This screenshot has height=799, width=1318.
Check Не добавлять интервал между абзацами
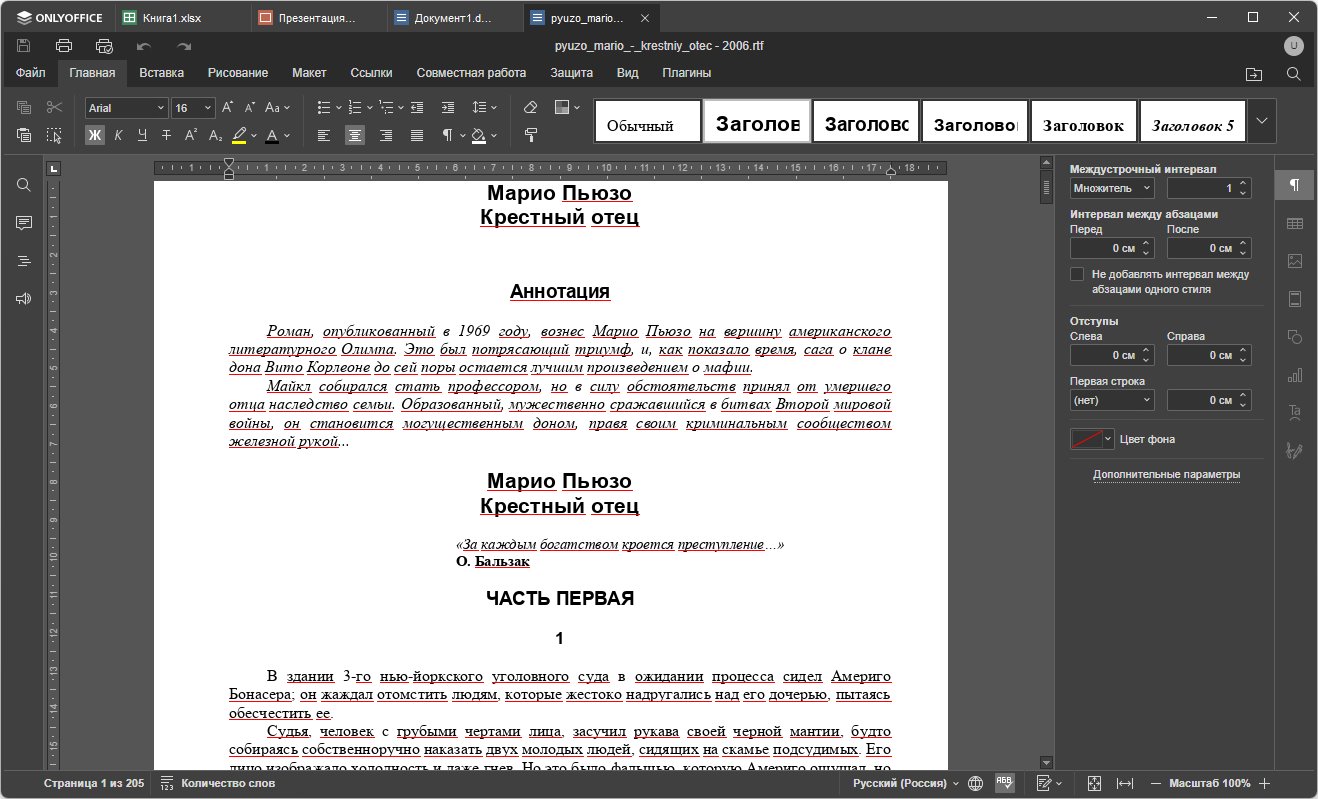[x=1077, y=274]
